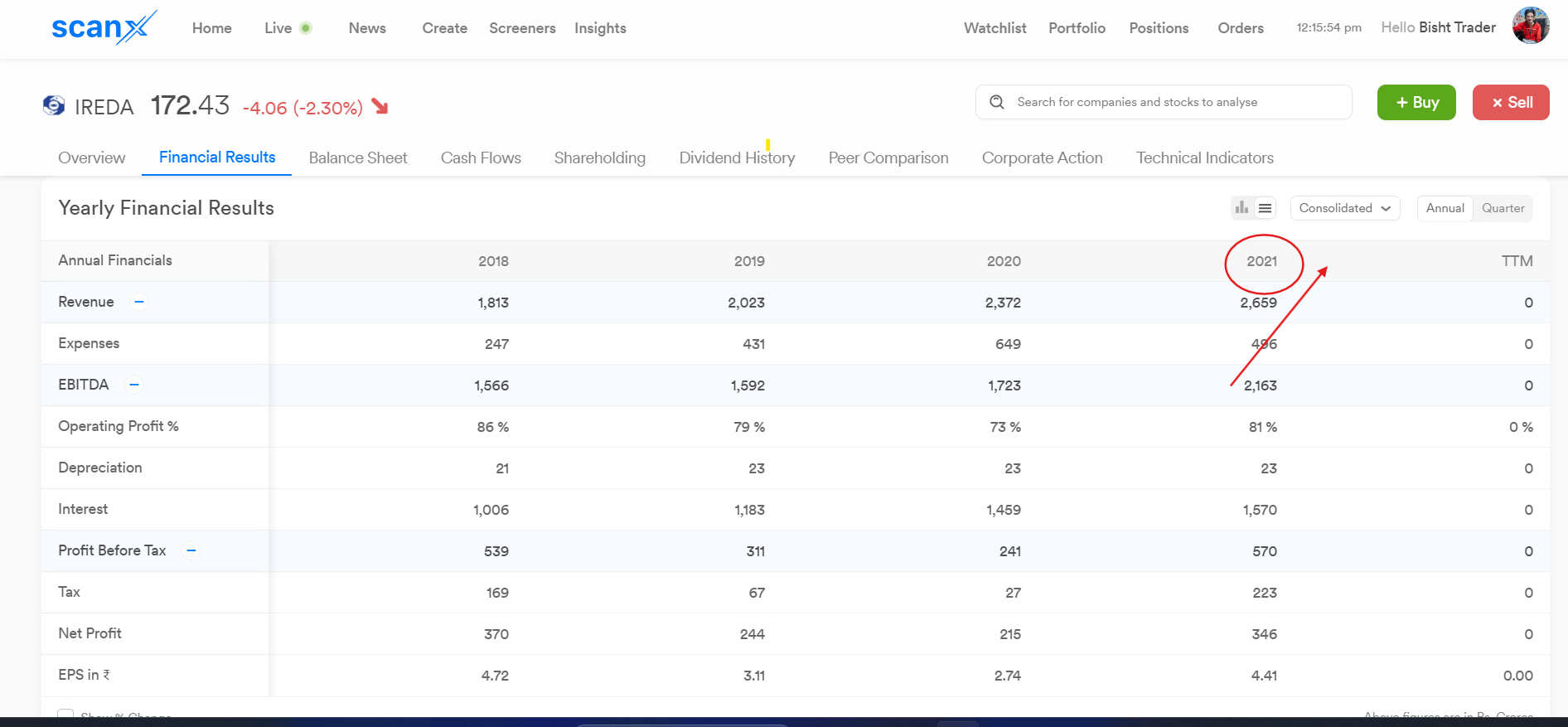
Task: Open the Cash Flows tab
Action: pos(481,158)
